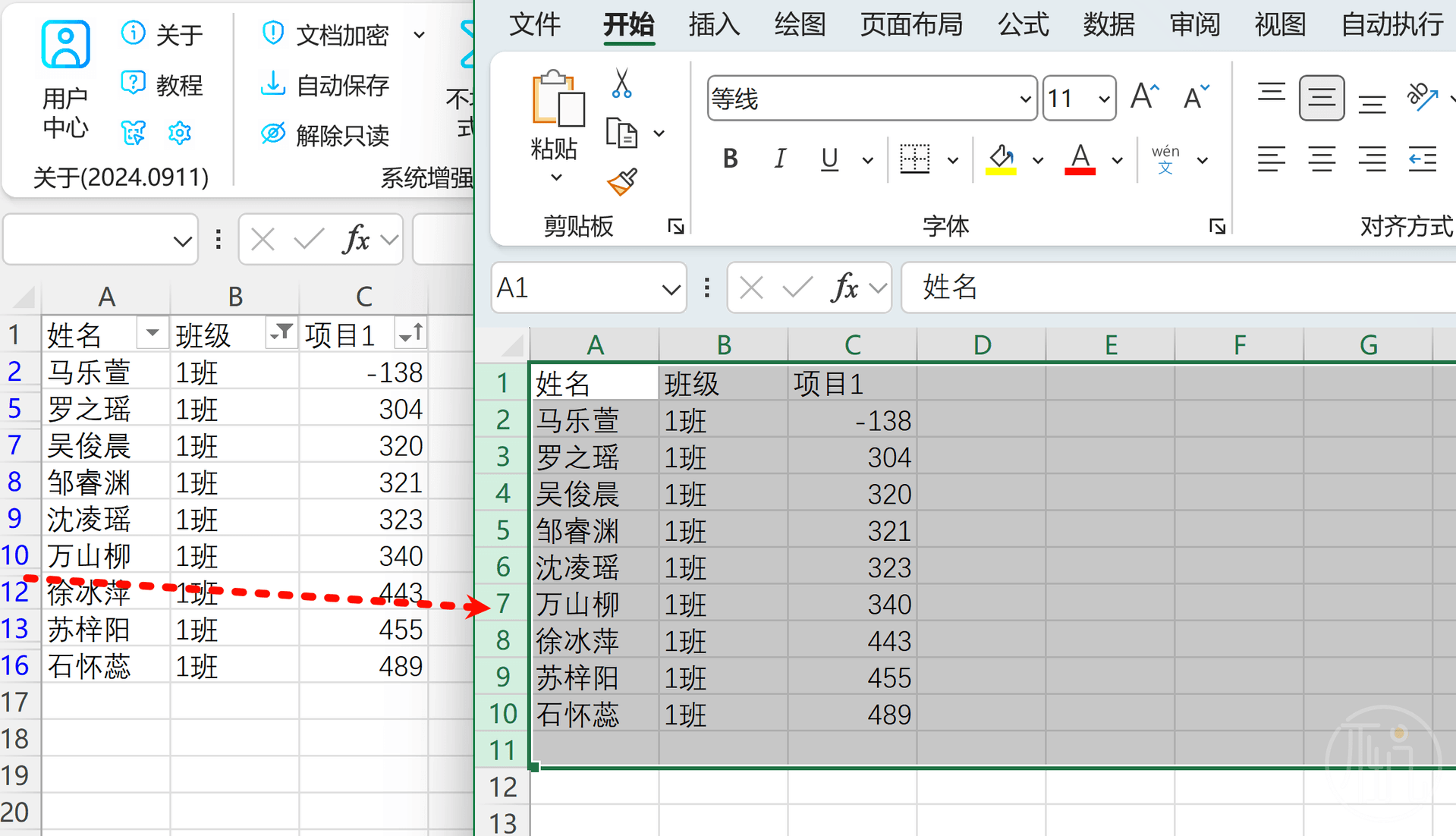This screenshot has width=1456, height=836.
Task: Switch to the 插入 tab
Action: (714, 24)
